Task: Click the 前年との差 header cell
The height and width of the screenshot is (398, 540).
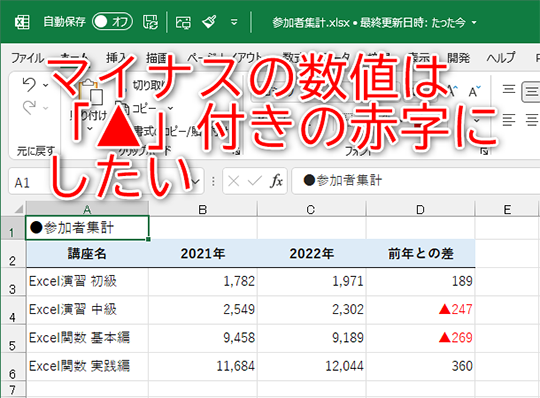Action: (420, 254)
